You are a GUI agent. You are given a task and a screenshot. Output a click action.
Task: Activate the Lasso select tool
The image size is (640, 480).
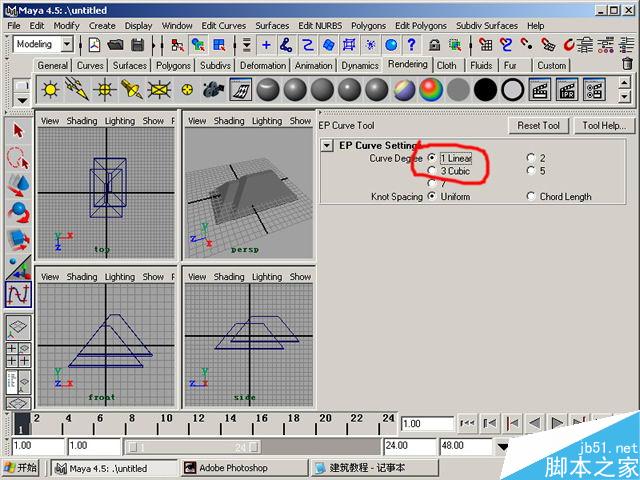click(x=18, y=158)
